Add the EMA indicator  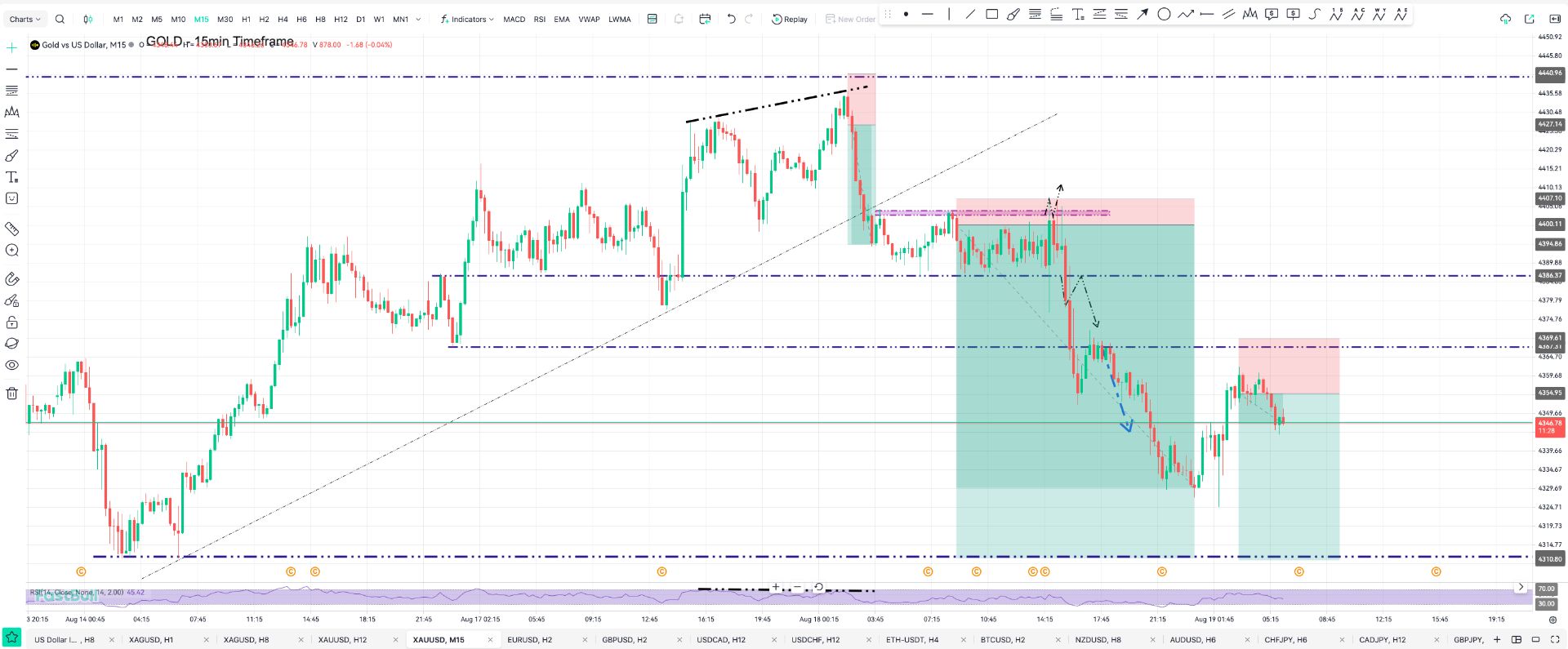pyautogui.click(x=562, y=19)
